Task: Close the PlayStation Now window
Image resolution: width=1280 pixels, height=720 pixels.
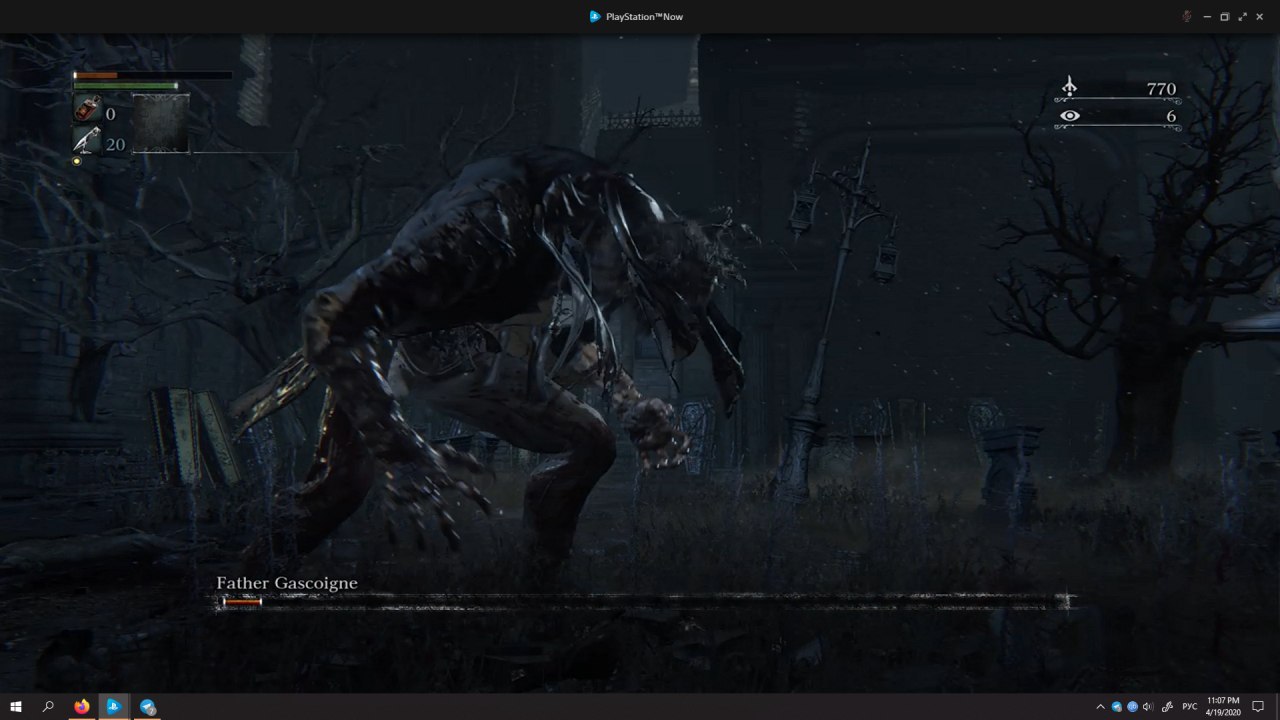Action: pyautogui.click(x=1260, y=17)
